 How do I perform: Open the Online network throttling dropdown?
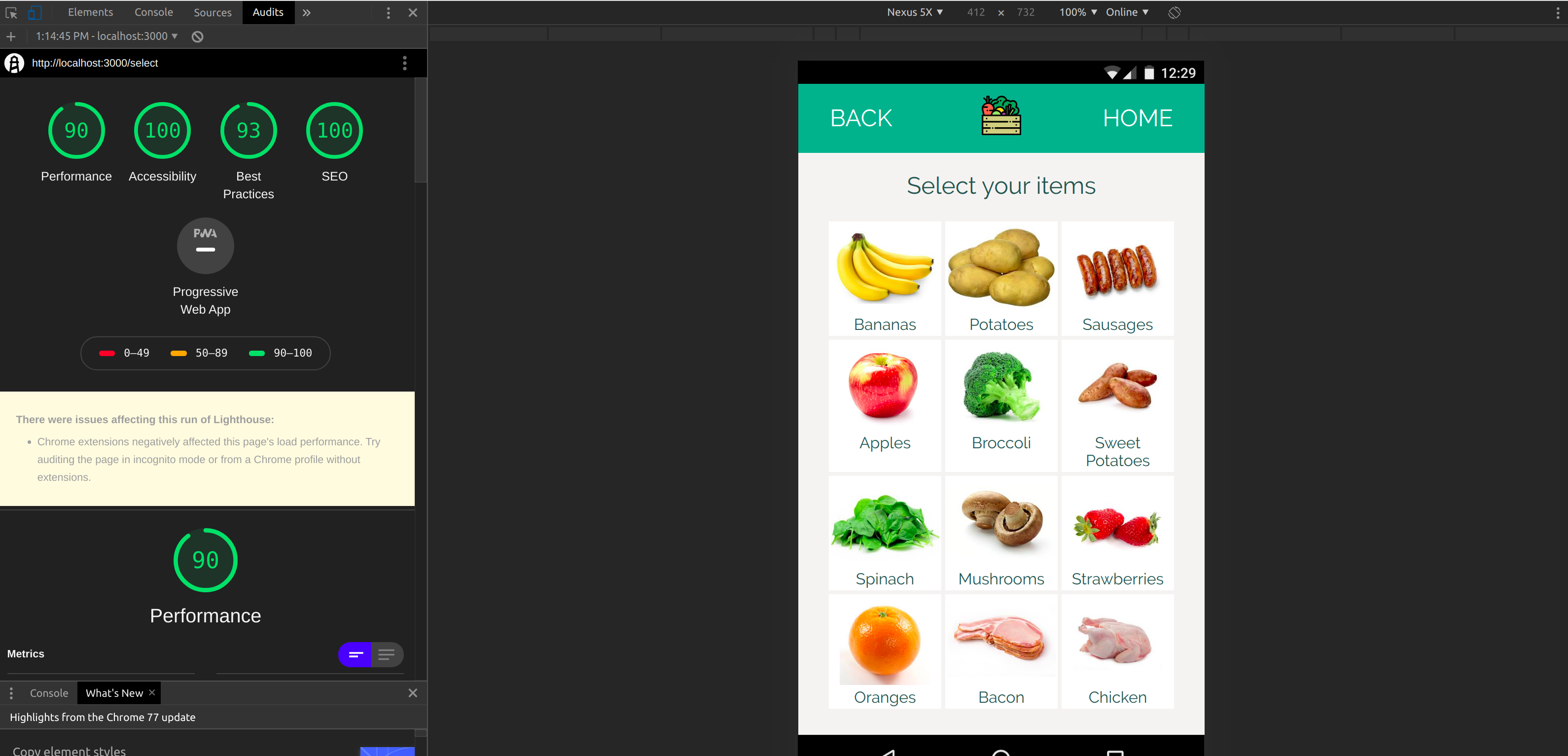pos(1127,12)
